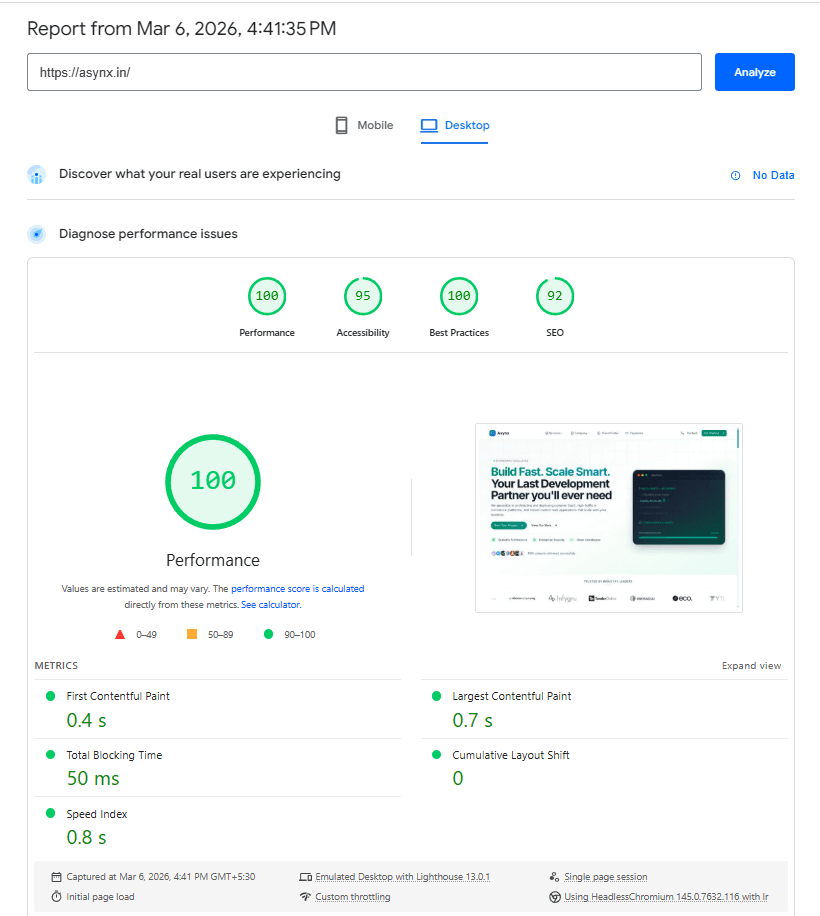The height and width of the screenshot is (916, 820).
Task: Click the green circle 90–100 legend icon
Action: pos(269,634)
